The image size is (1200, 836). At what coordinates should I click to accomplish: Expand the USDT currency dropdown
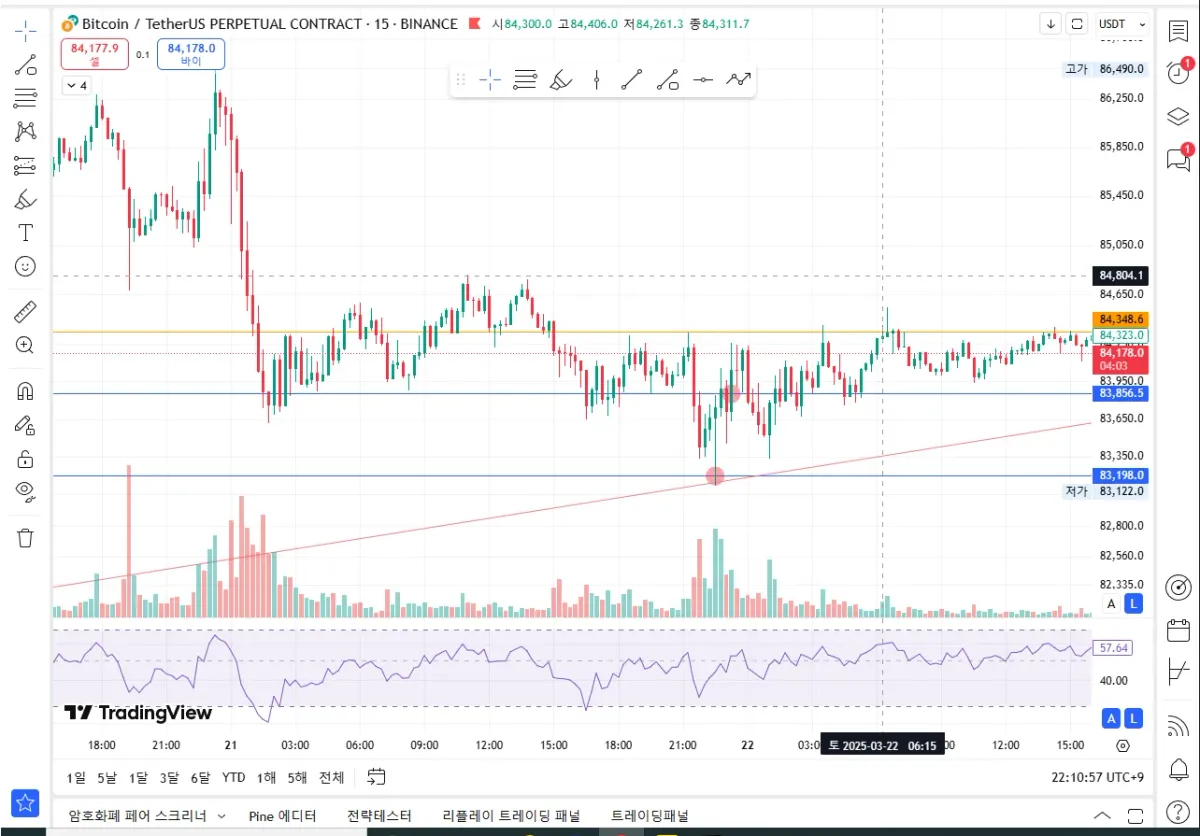(1123, 24)
